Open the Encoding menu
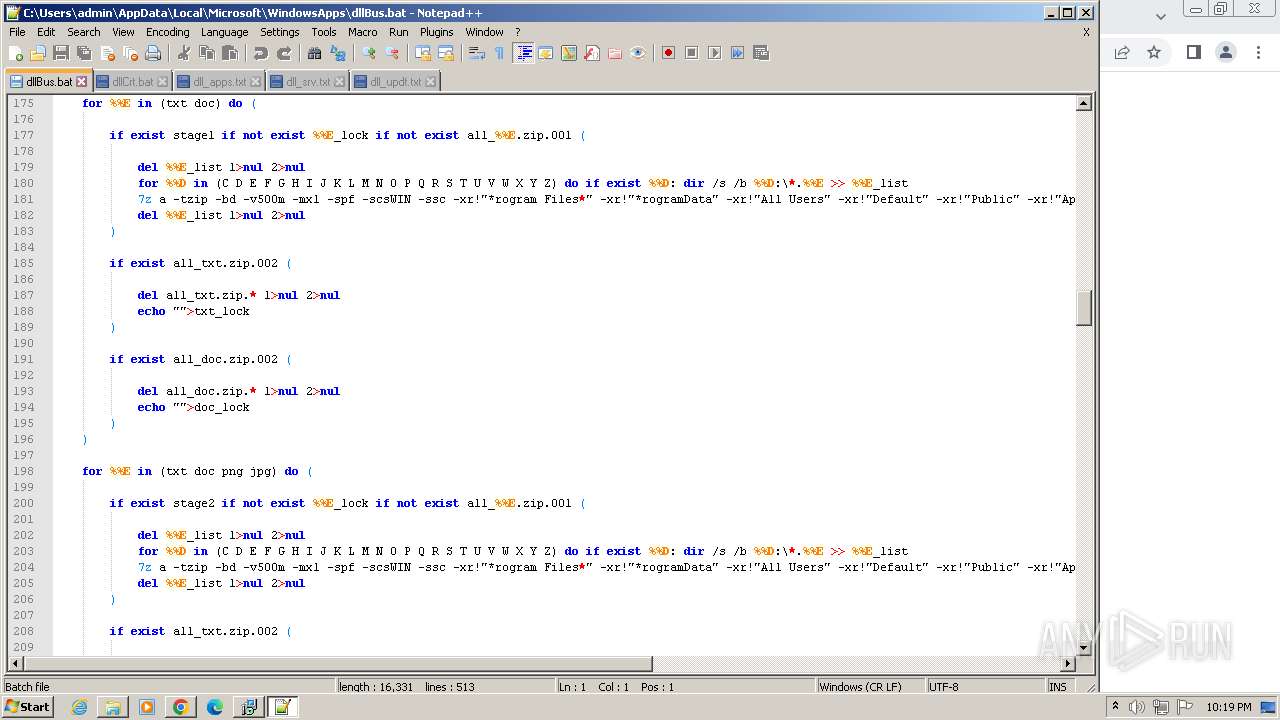Screen dimensions: 1280x720 pos(167,32)
